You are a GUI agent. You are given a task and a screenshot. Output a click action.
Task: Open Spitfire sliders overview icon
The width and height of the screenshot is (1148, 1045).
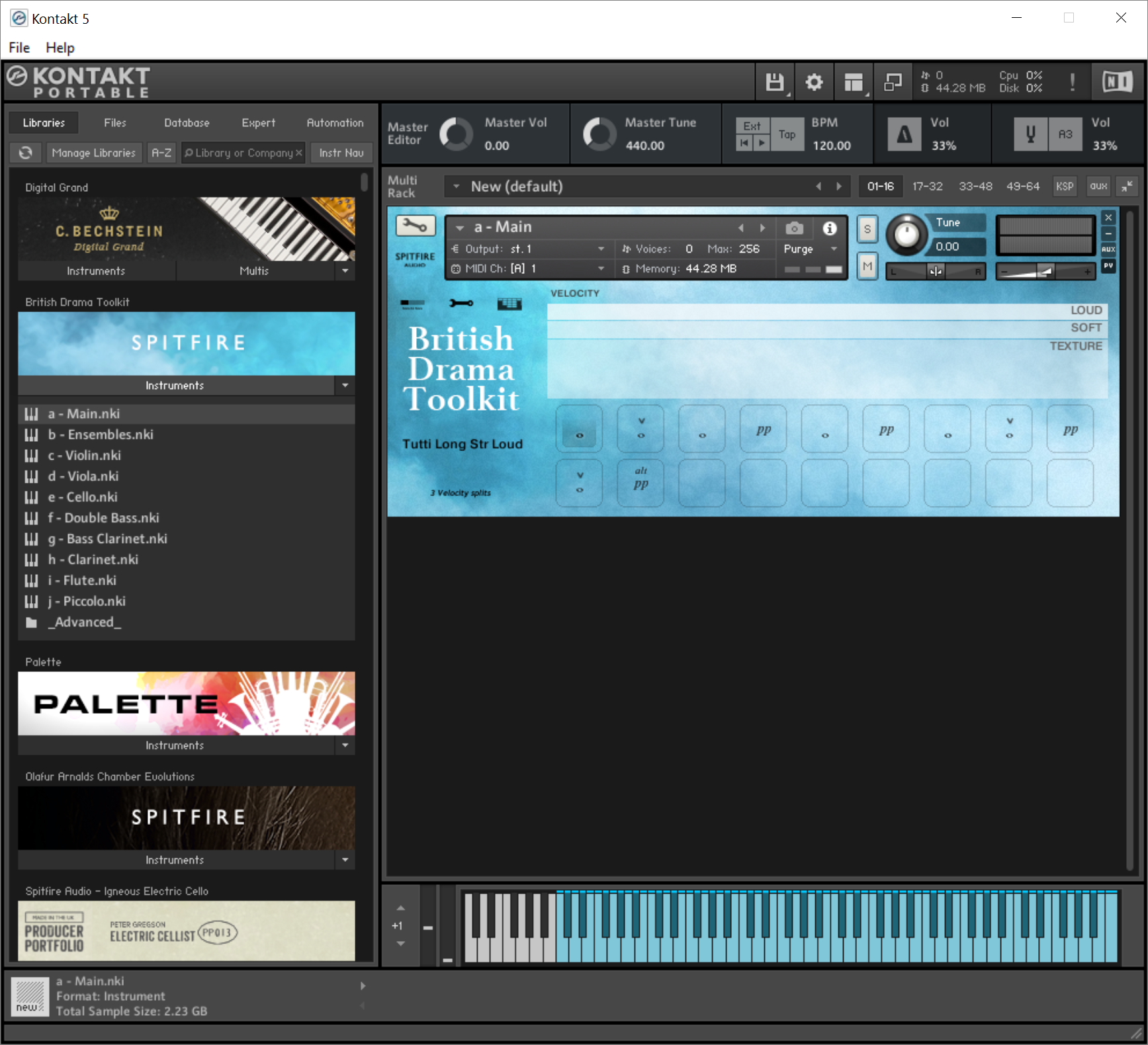413,304
